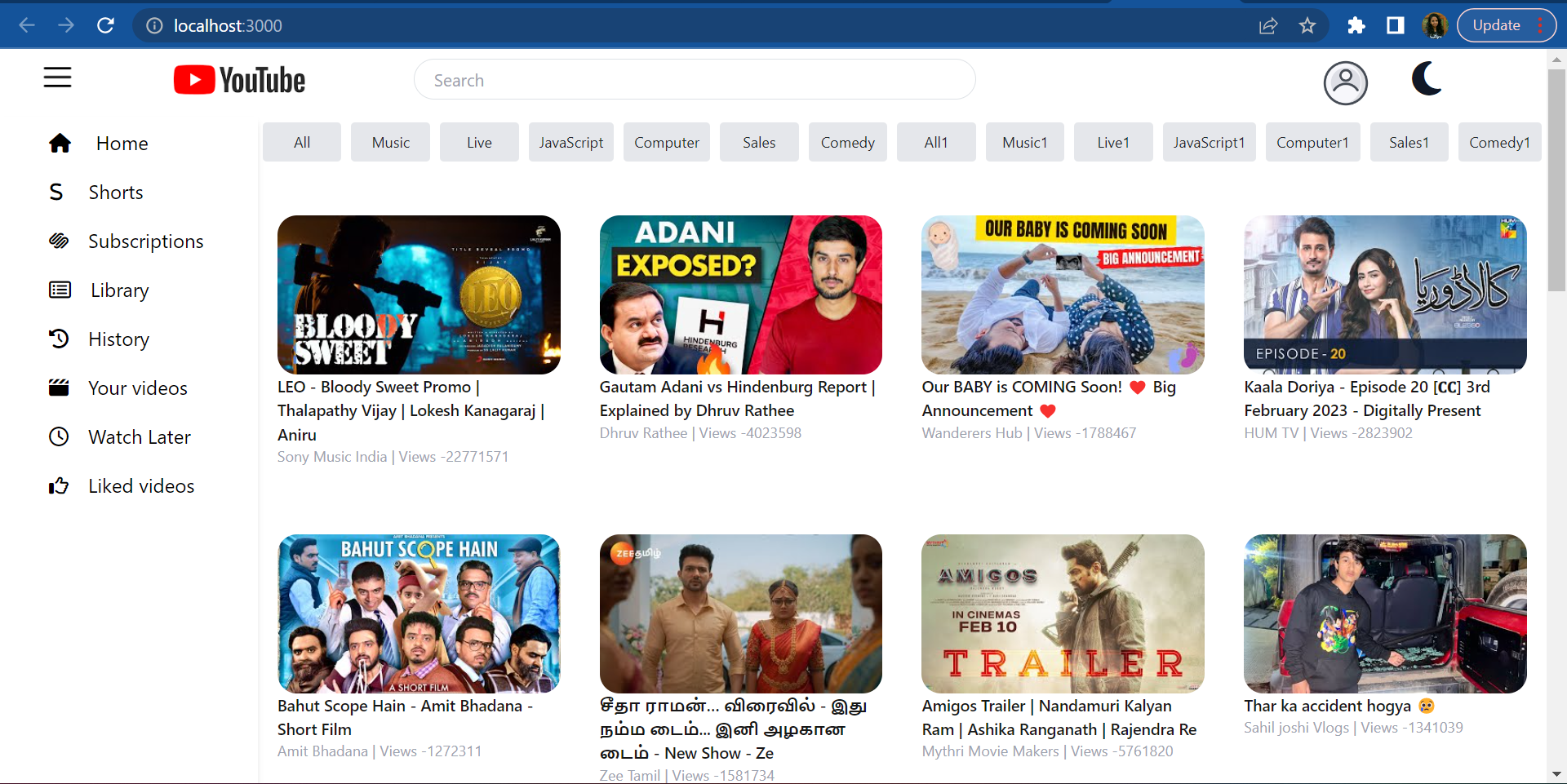Select the Sales category chip
The image size is (1567, 784).
tap(759, 142)
